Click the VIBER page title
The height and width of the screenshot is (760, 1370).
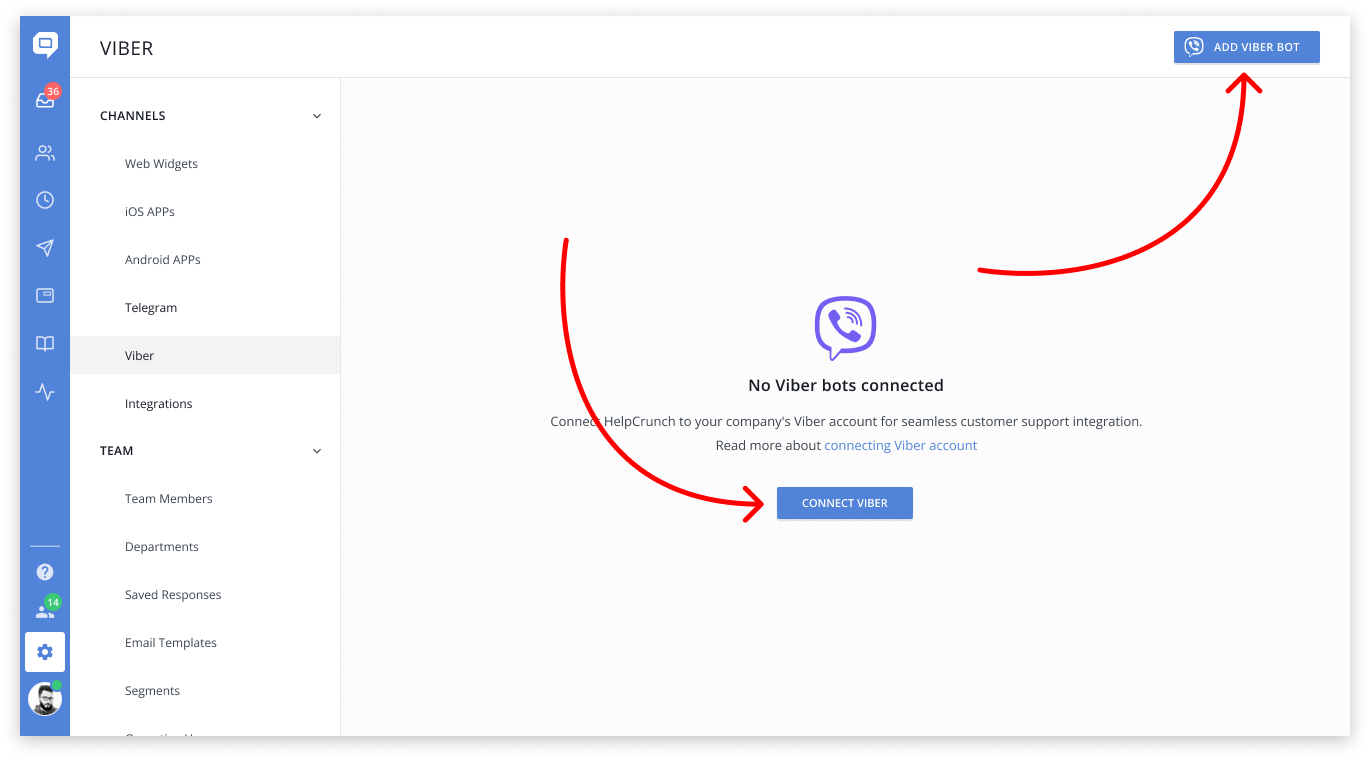[x=127, y=48]
